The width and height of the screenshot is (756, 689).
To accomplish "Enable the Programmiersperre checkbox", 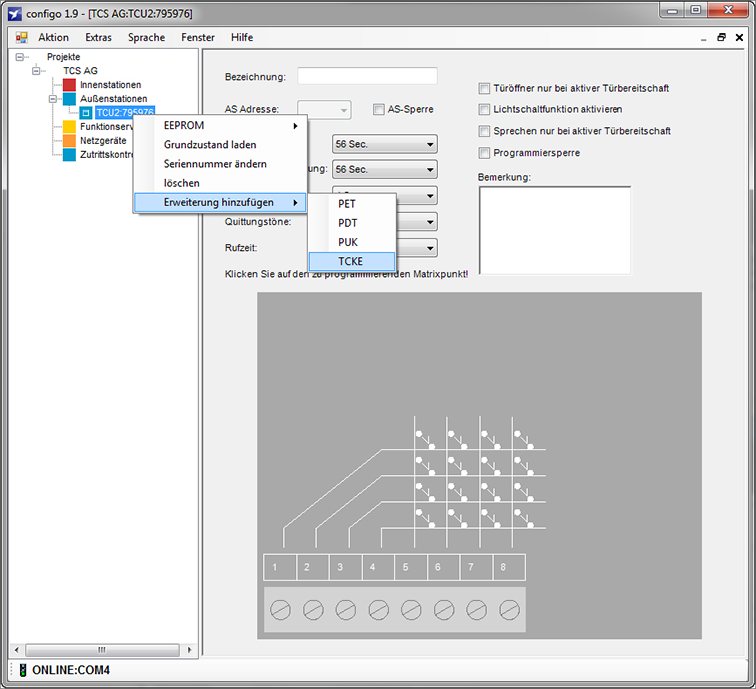I will 485,153.
